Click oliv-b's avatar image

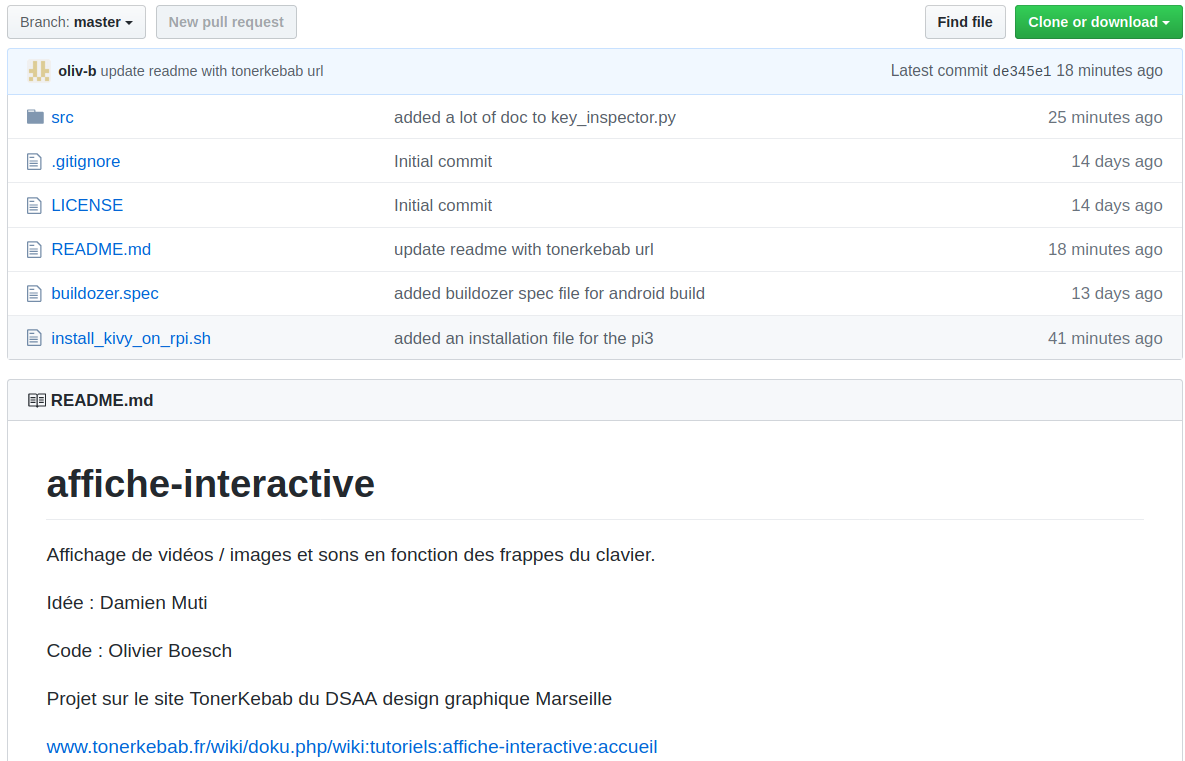coord(39,71)
